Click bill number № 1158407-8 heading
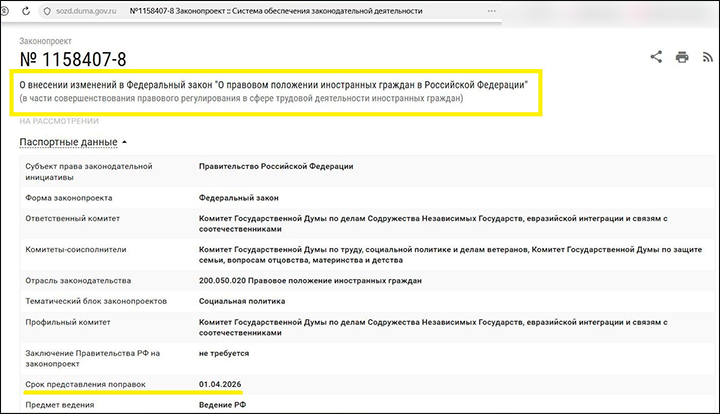Image resolution: width=720 pixels, height=414 pixels. coord(73,60)
